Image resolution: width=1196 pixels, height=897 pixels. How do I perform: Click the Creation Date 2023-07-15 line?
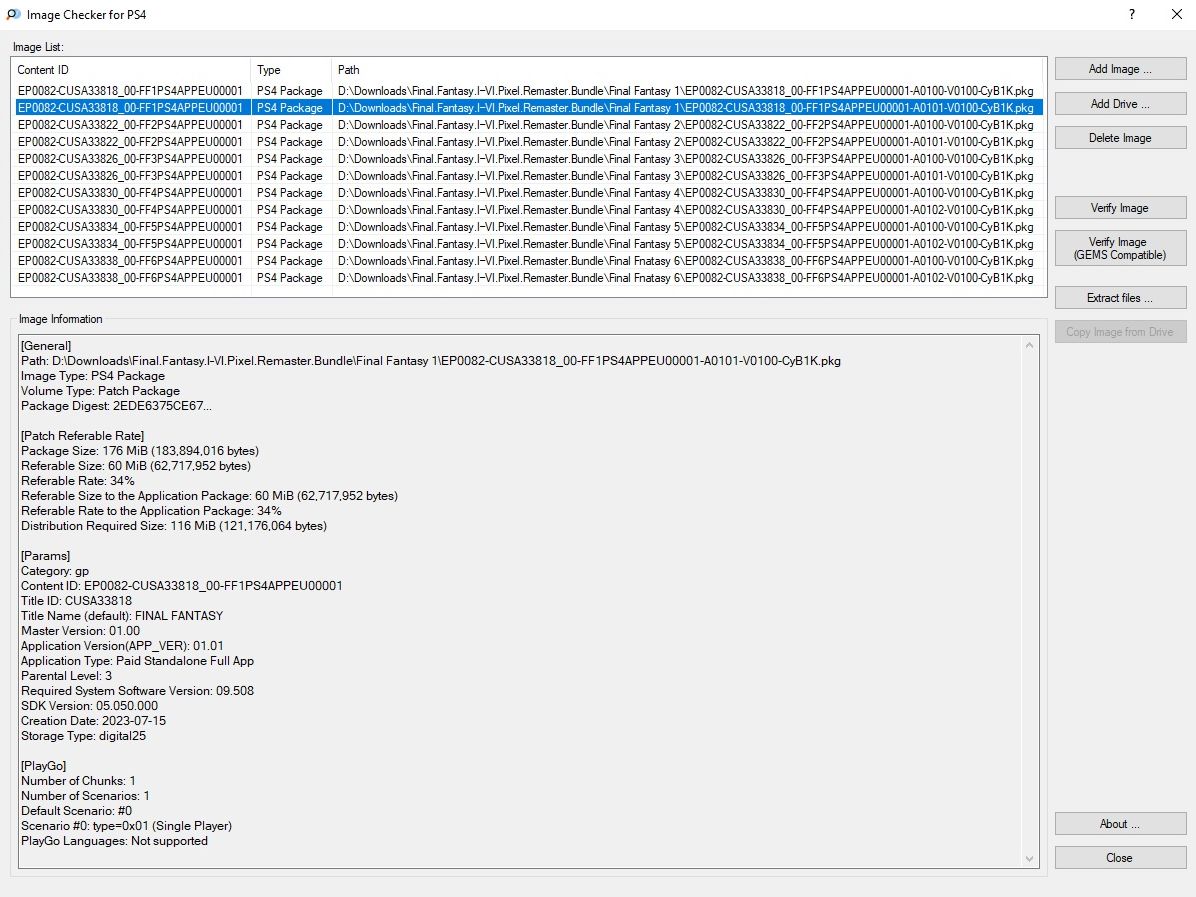93,721
